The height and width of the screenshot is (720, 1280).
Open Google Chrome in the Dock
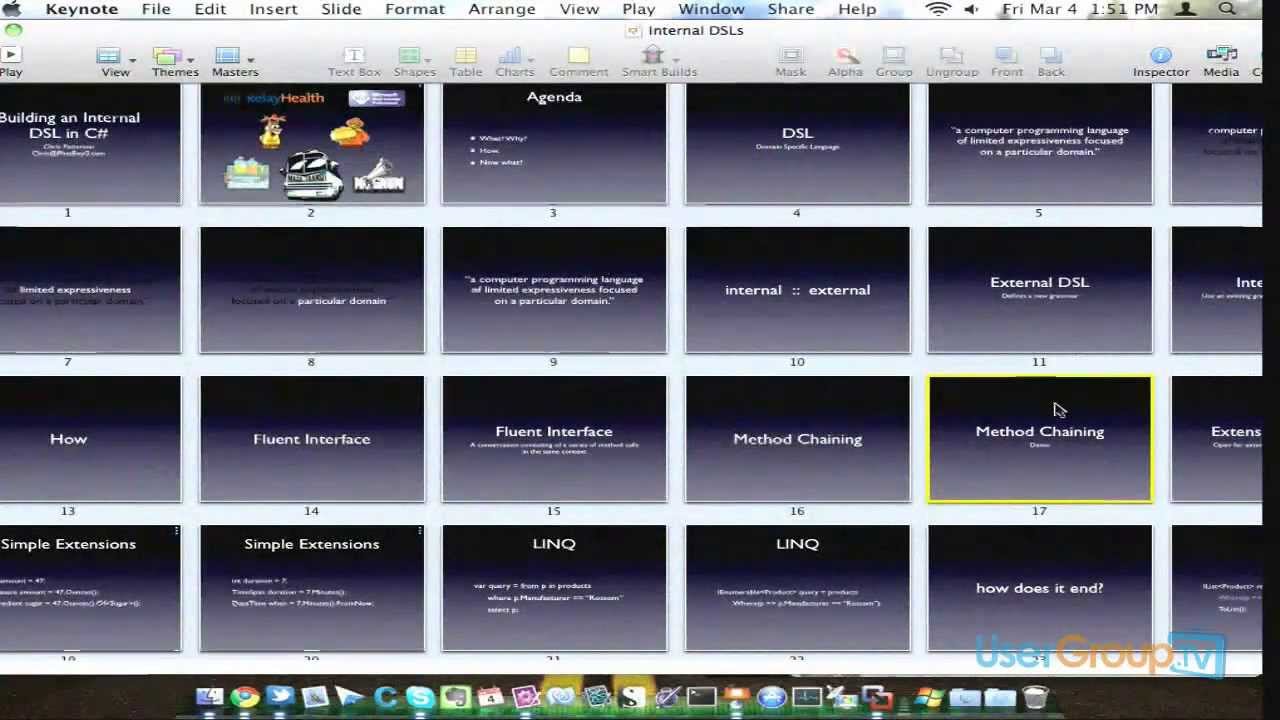[245, 697]
